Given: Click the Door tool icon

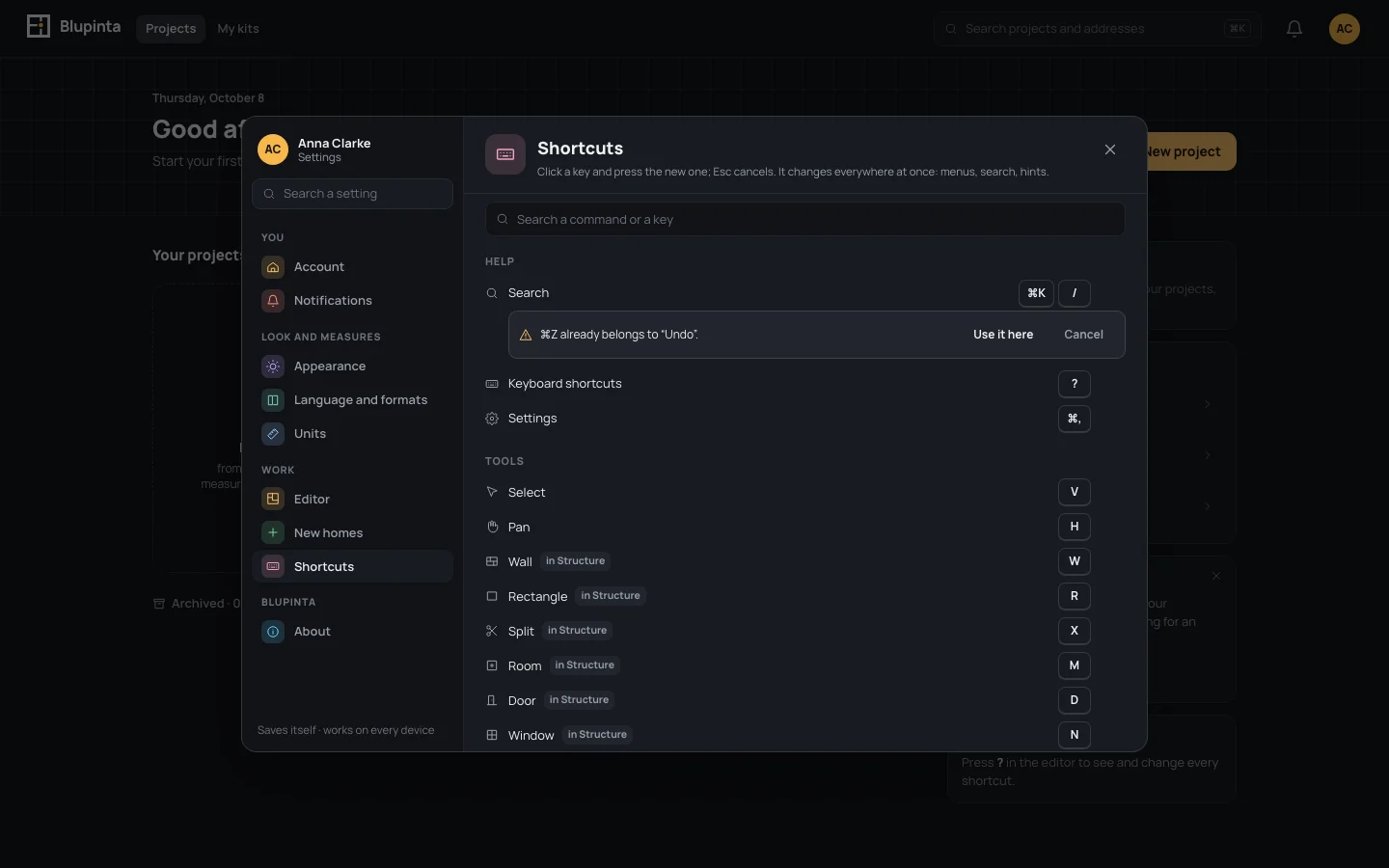Looking at the screenshot, I should (x=492, y=700).
